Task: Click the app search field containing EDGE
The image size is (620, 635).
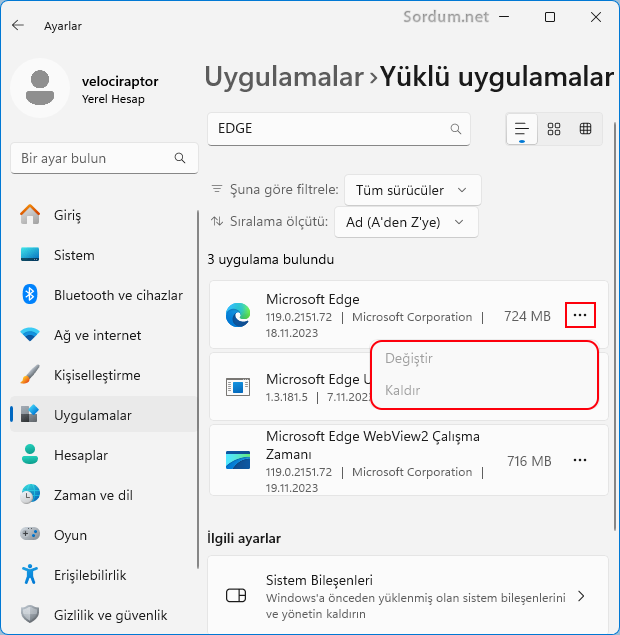Action: click(339, 129)
